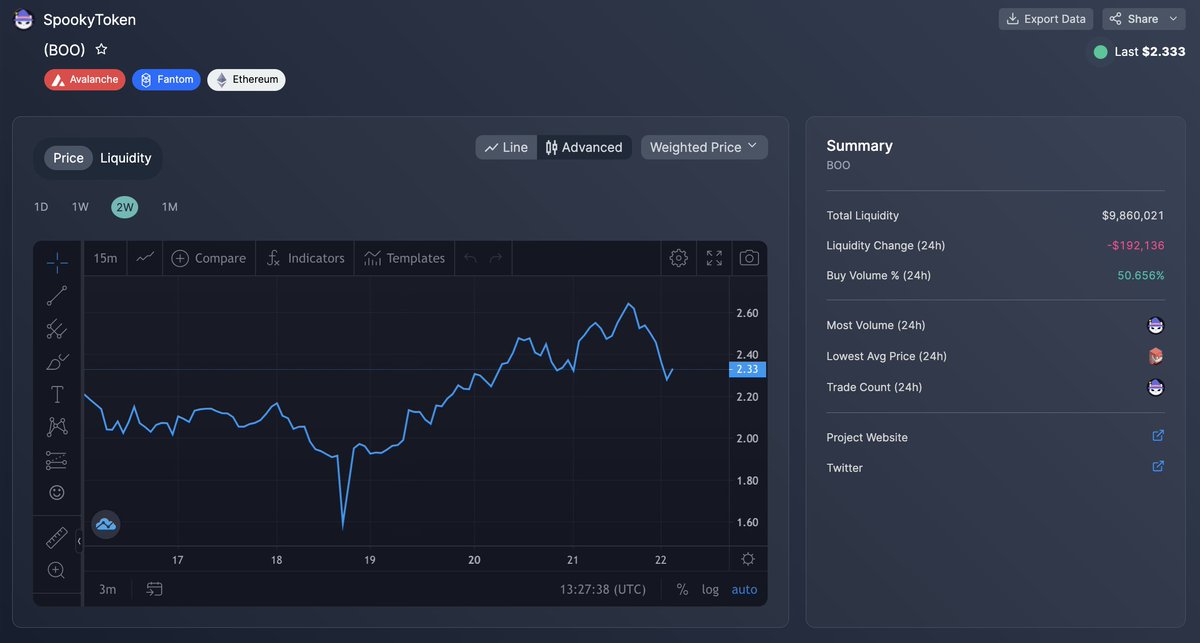Open the 15m interval selector
Screen dimensions: 1200x643
[105, 258]
